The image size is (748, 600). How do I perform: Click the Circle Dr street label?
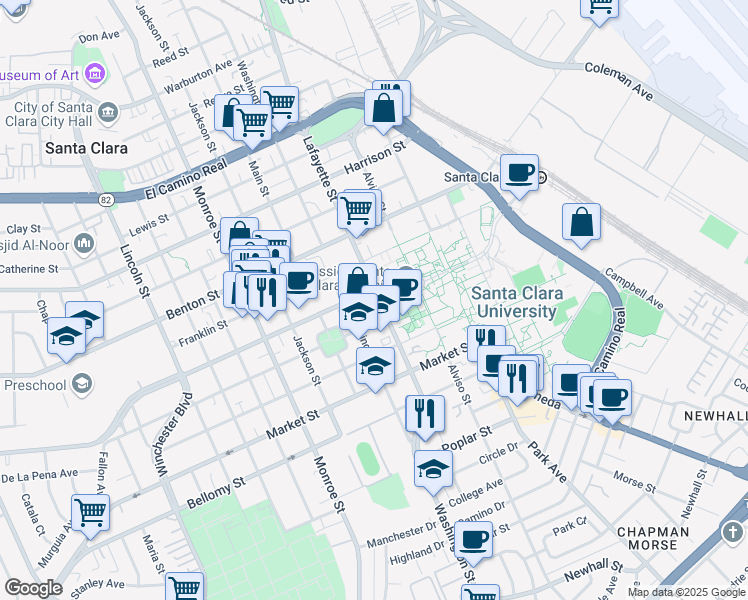pyautogui.click(x=499, y=453)
